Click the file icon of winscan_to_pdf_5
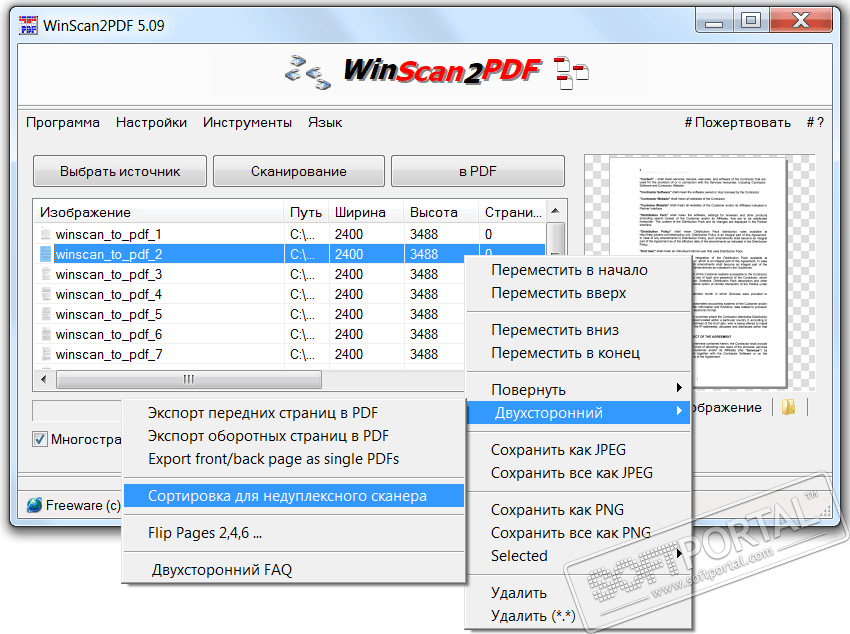 [46, 314]
